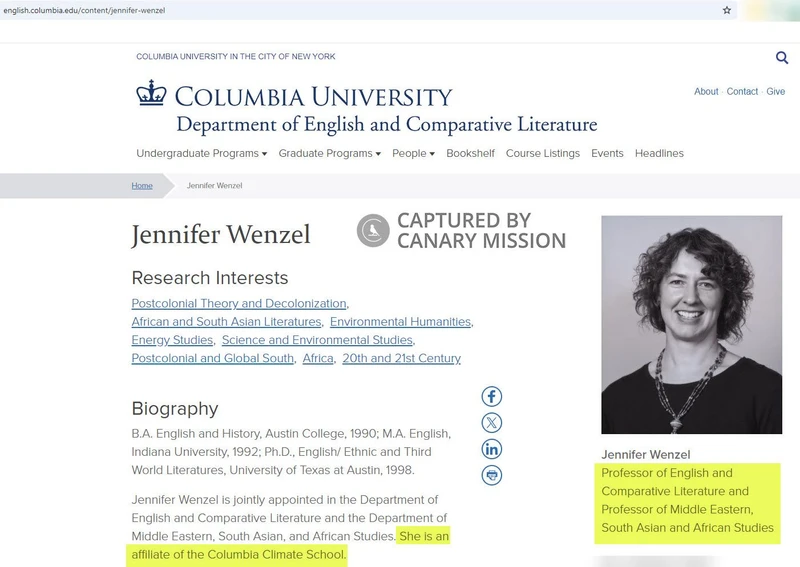Open Postcolonial and Global South link
Image resolution: width=800 pixels, height=567 pixels.
coord(213,358)
